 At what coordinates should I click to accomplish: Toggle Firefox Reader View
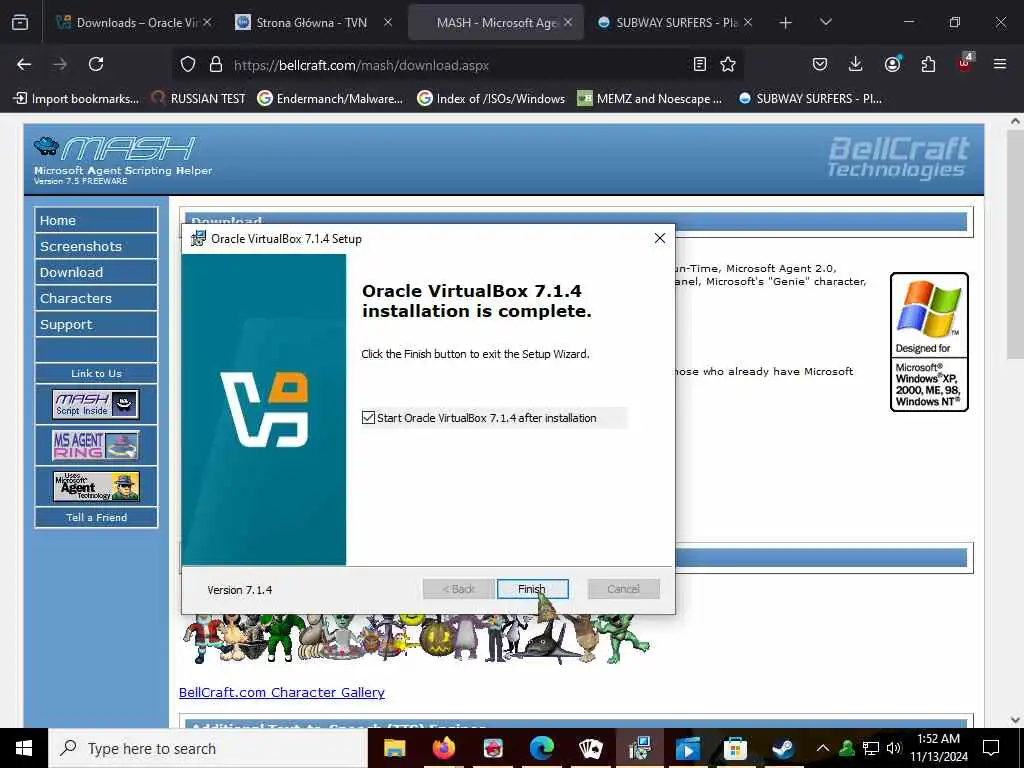coord(699,64)
